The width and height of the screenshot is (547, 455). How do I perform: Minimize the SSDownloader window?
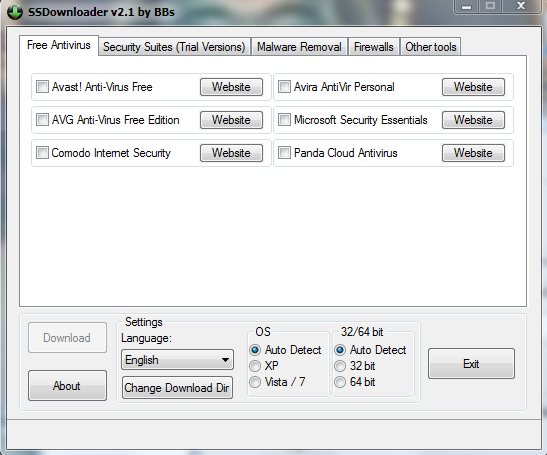pyautogui.click(x=466, y=6)
